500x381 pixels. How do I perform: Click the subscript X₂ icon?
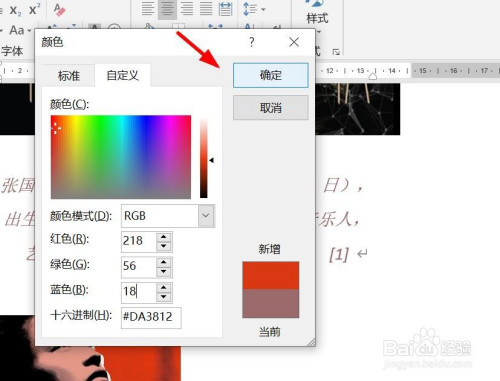point(15,10)
